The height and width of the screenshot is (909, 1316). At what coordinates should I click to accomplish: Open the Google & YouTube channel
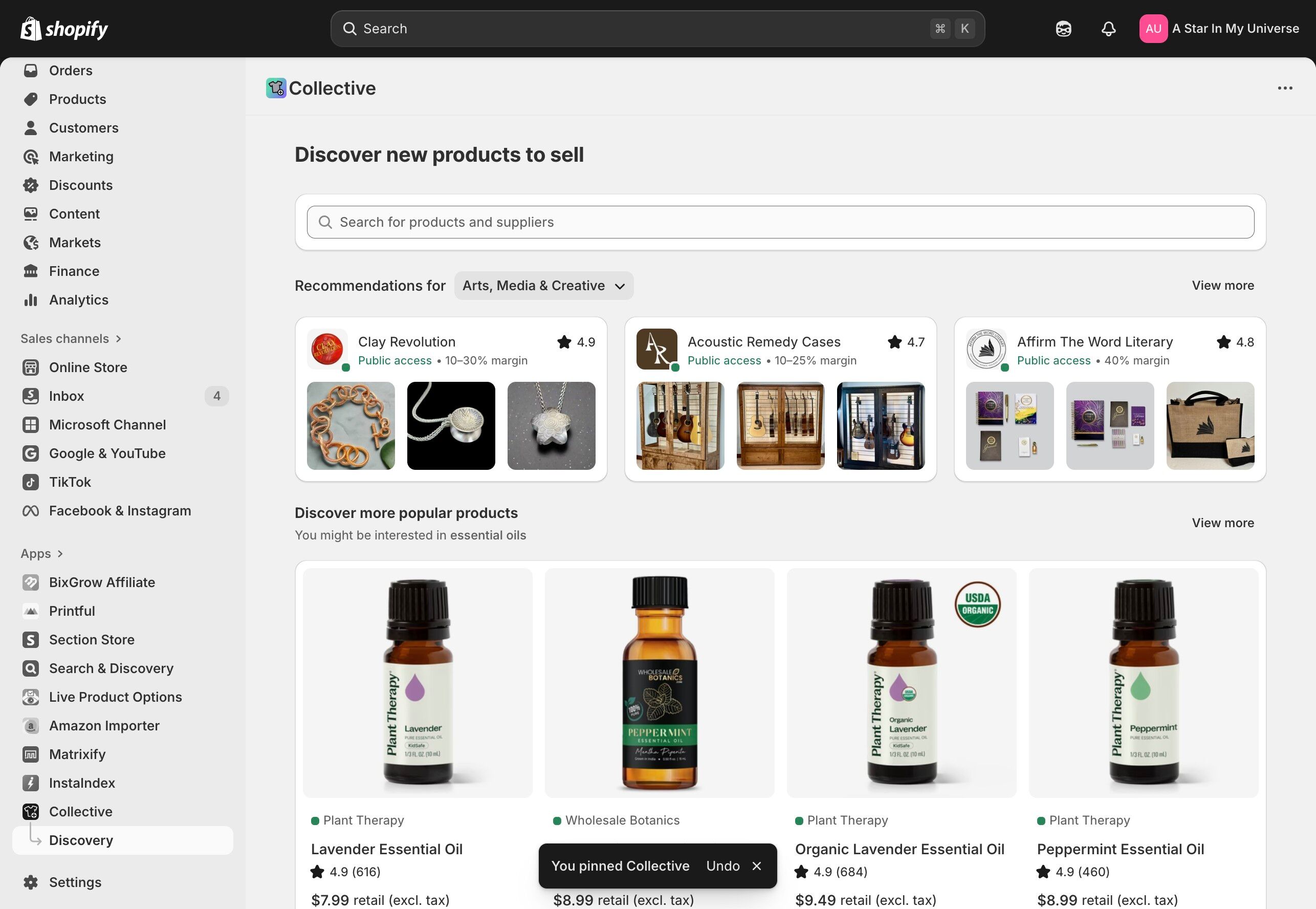tap(107, 453)
